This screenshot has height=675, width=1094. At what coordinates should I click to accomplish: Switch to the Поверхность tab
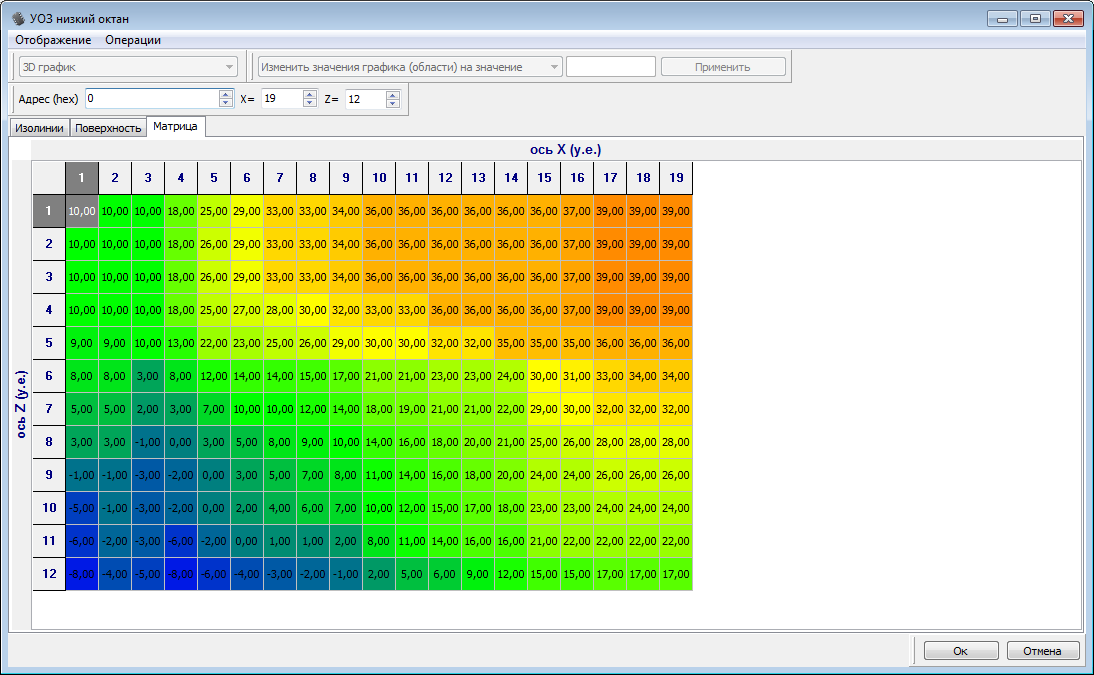pos(108,128)
